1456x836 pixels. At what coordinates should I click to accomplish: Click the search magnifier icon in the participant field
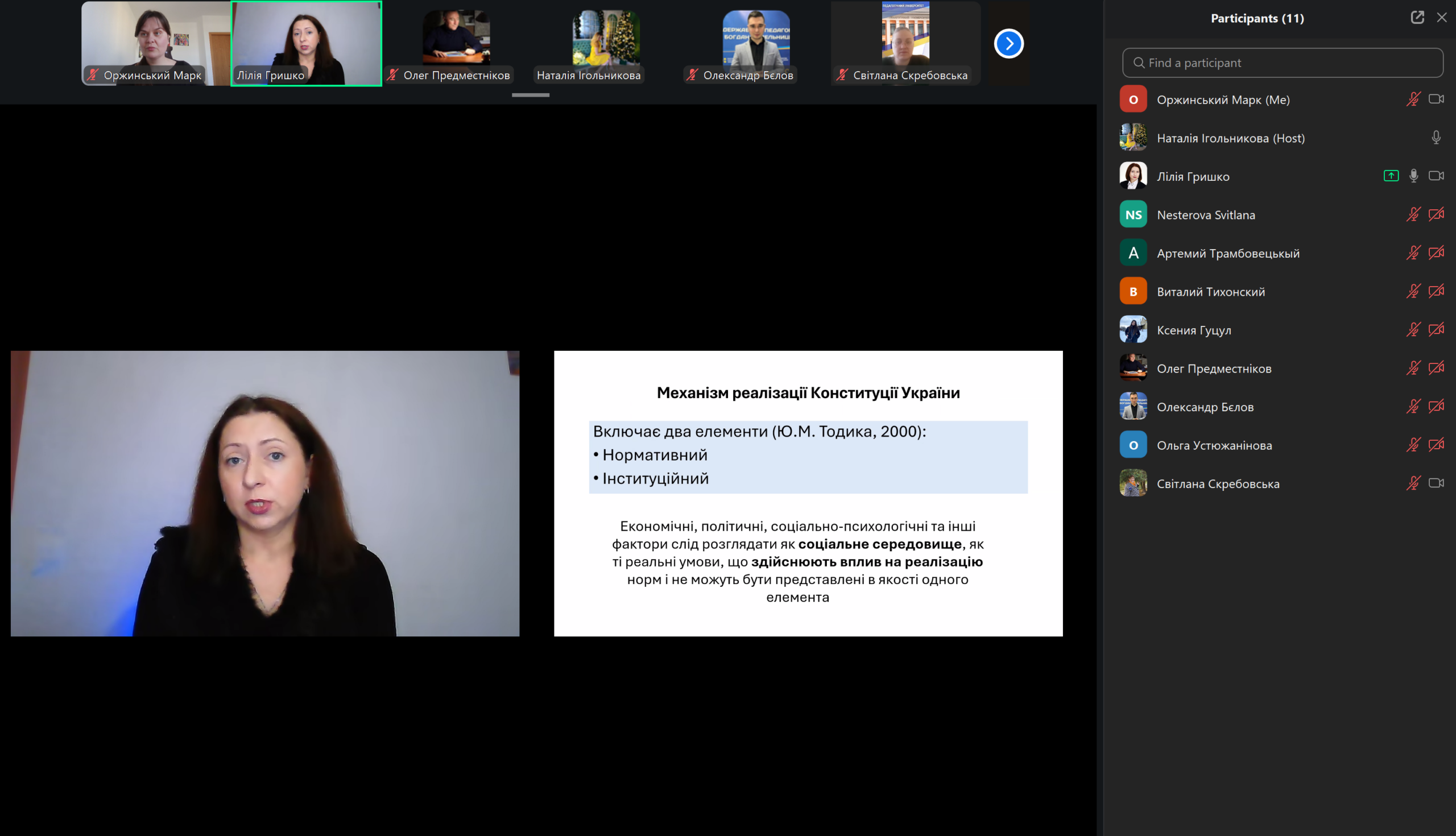pyautogui.click(x=1139, y=63)
